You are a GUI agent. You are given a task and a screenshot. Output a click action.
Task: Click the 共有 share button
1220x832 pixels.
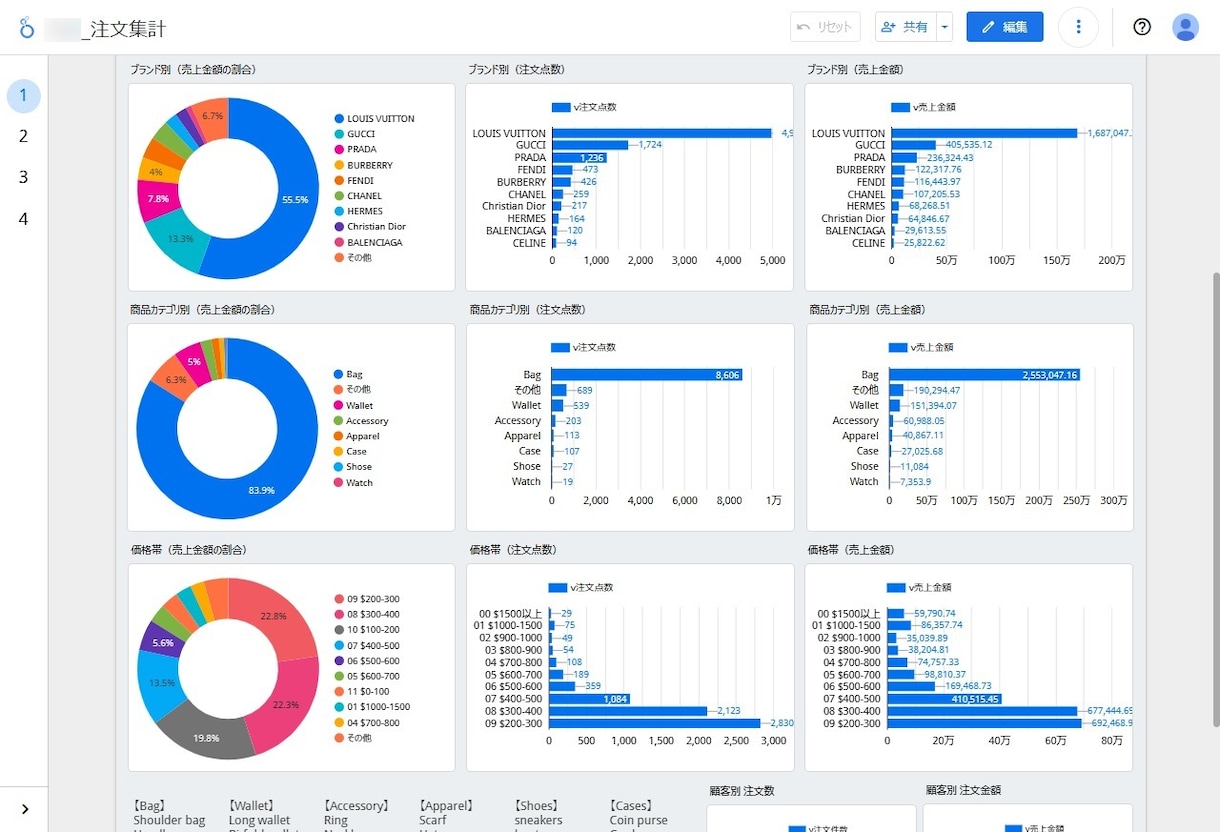click(905, 27)
